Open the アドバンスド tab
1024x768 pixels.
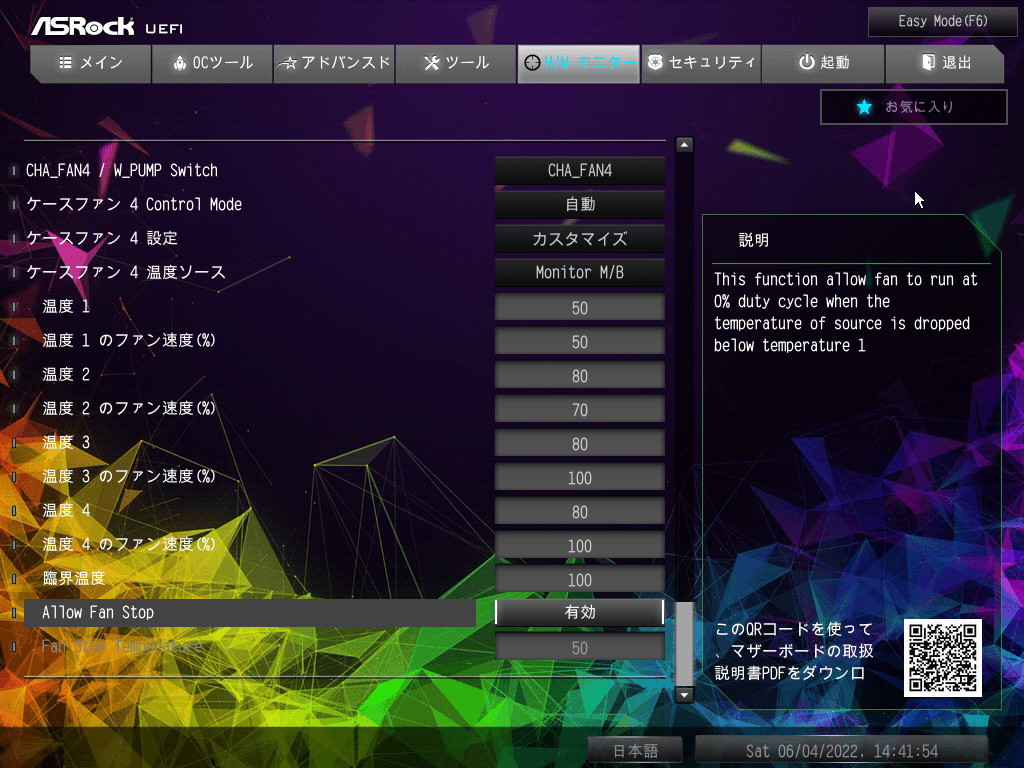[334, 63]
